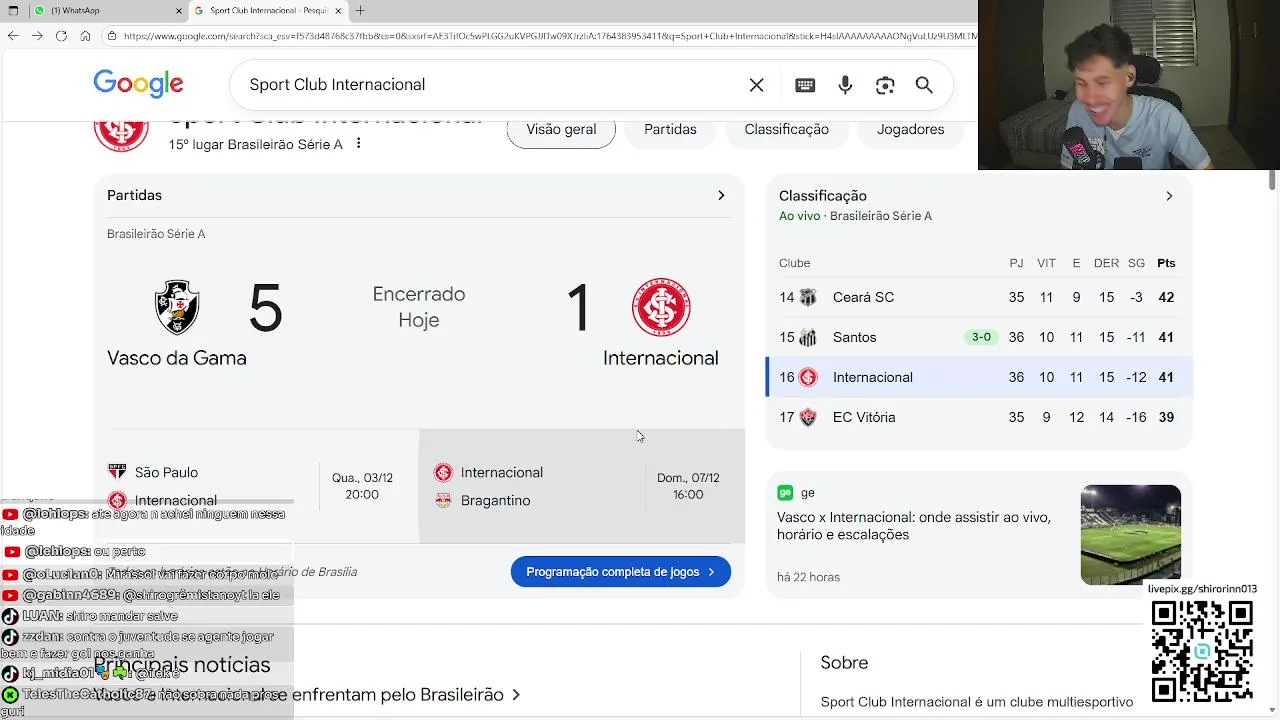
Task: Click the Brasileirão Série A label under Partidas
Action: (x=156, y=234)
